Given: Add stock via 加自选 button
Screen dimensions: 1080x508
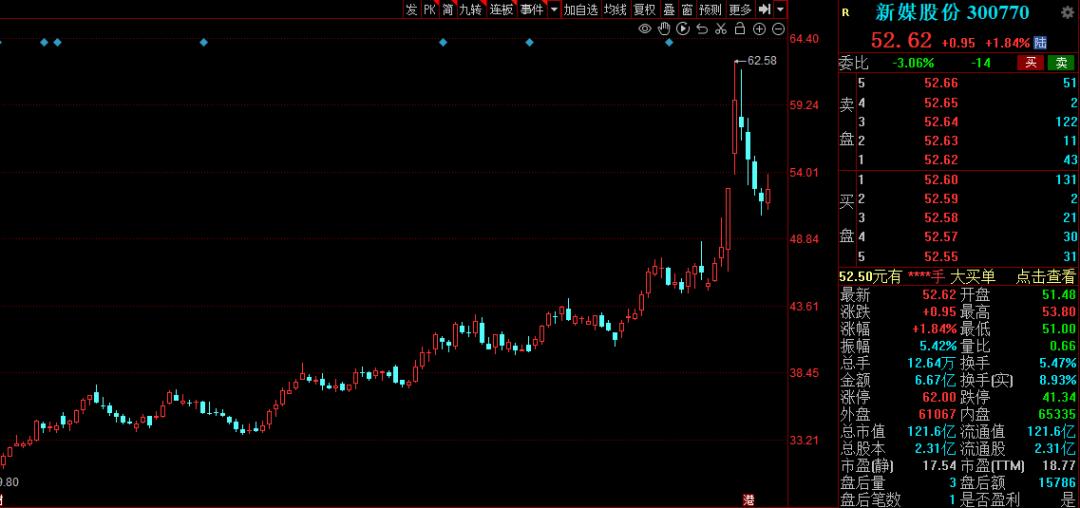Looking at the screenshot, I should point(581,9).
